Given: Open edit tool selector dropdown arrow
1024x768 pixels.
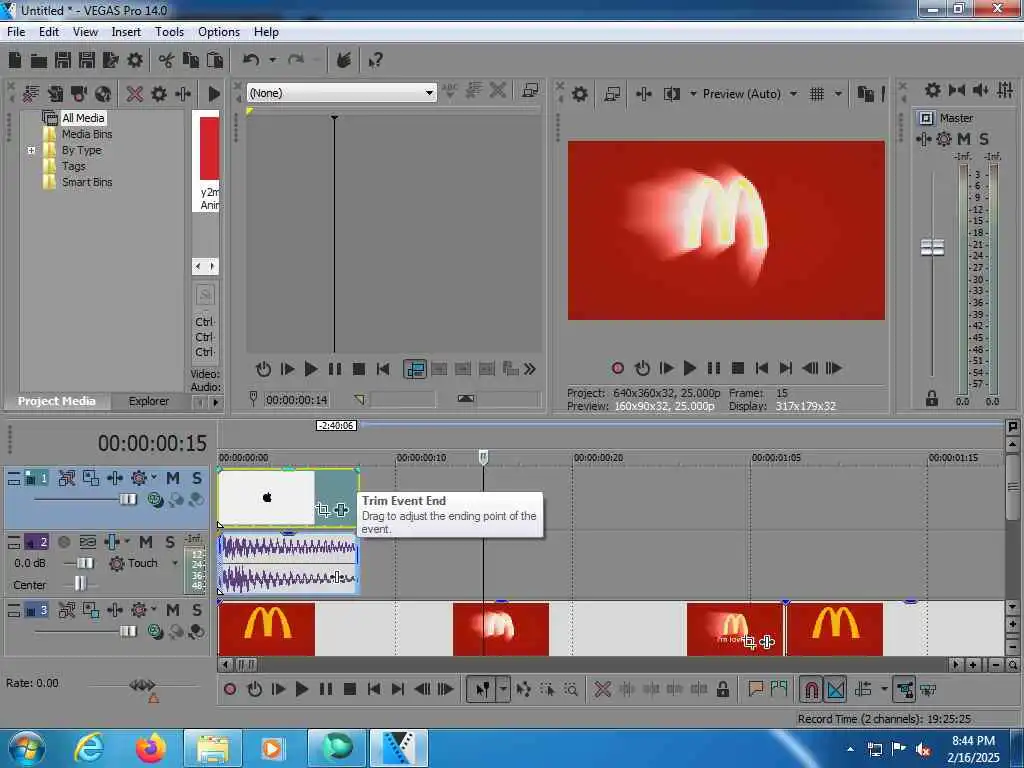Looking at the screenshot, I should [x=504, y=690].
